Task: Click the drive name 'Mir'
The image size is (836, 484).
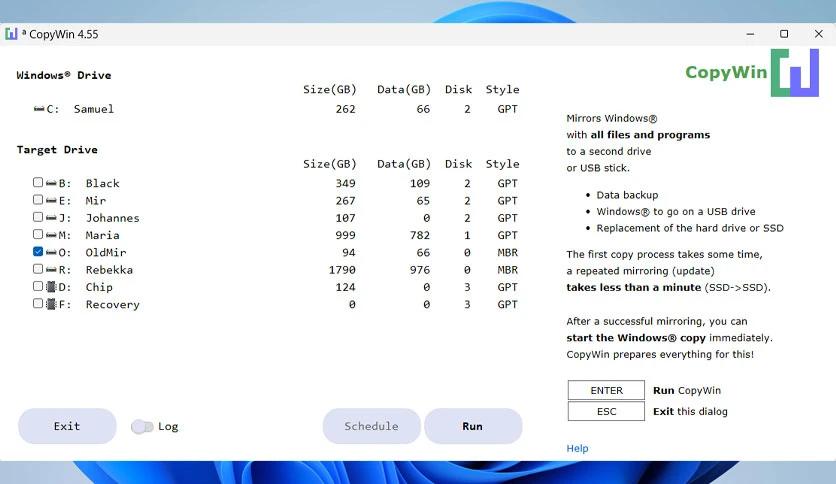Action: point(96,201)
